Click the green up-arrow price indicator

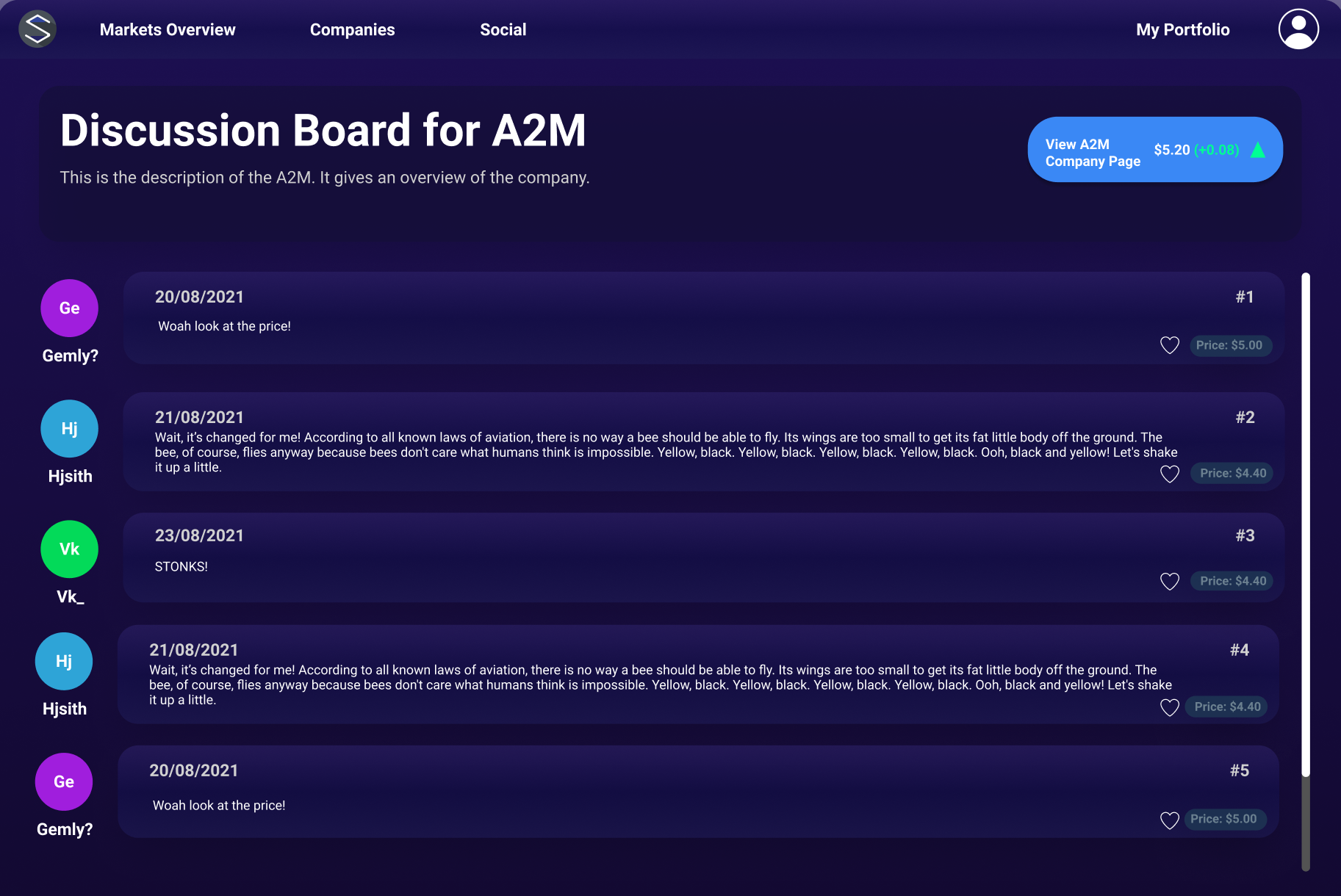(1258, 150)
